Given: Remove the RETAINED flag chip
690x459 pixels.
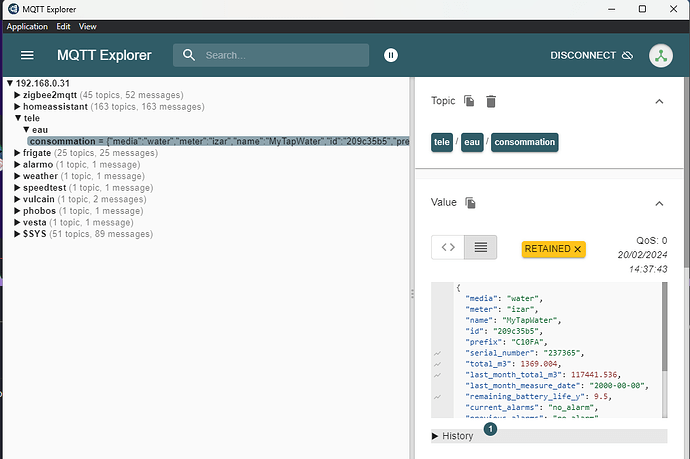Looking at the screenshot, I should [578, 249].
